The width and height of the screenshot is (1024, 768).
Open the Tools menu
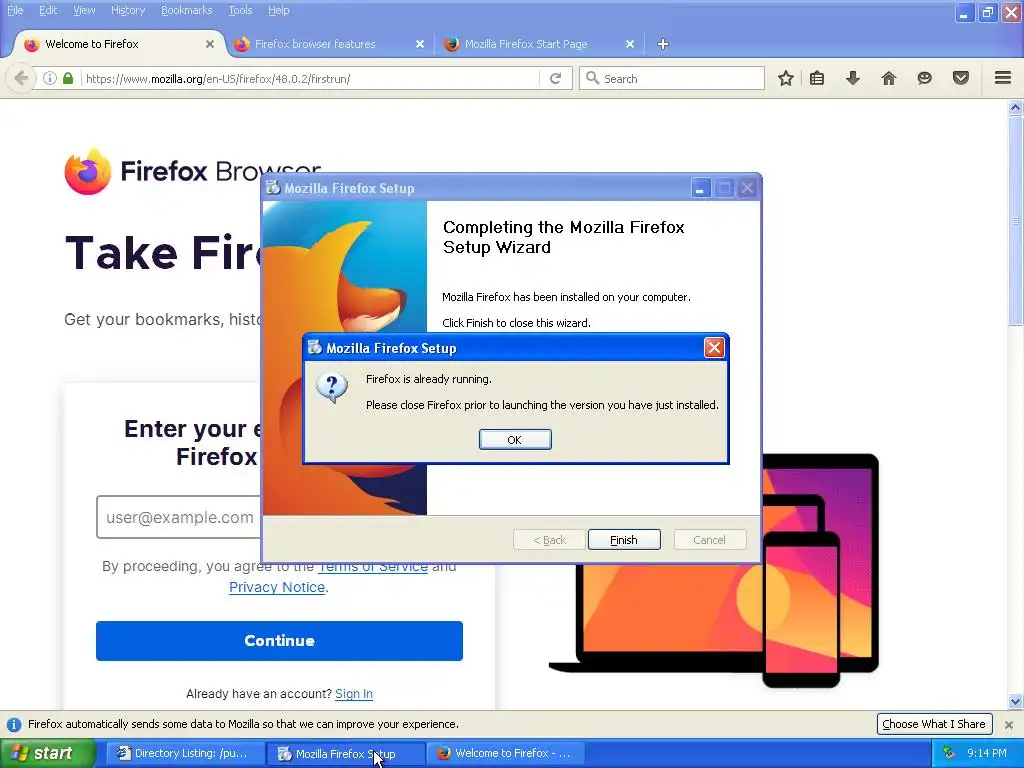click(x=240, y=10)
